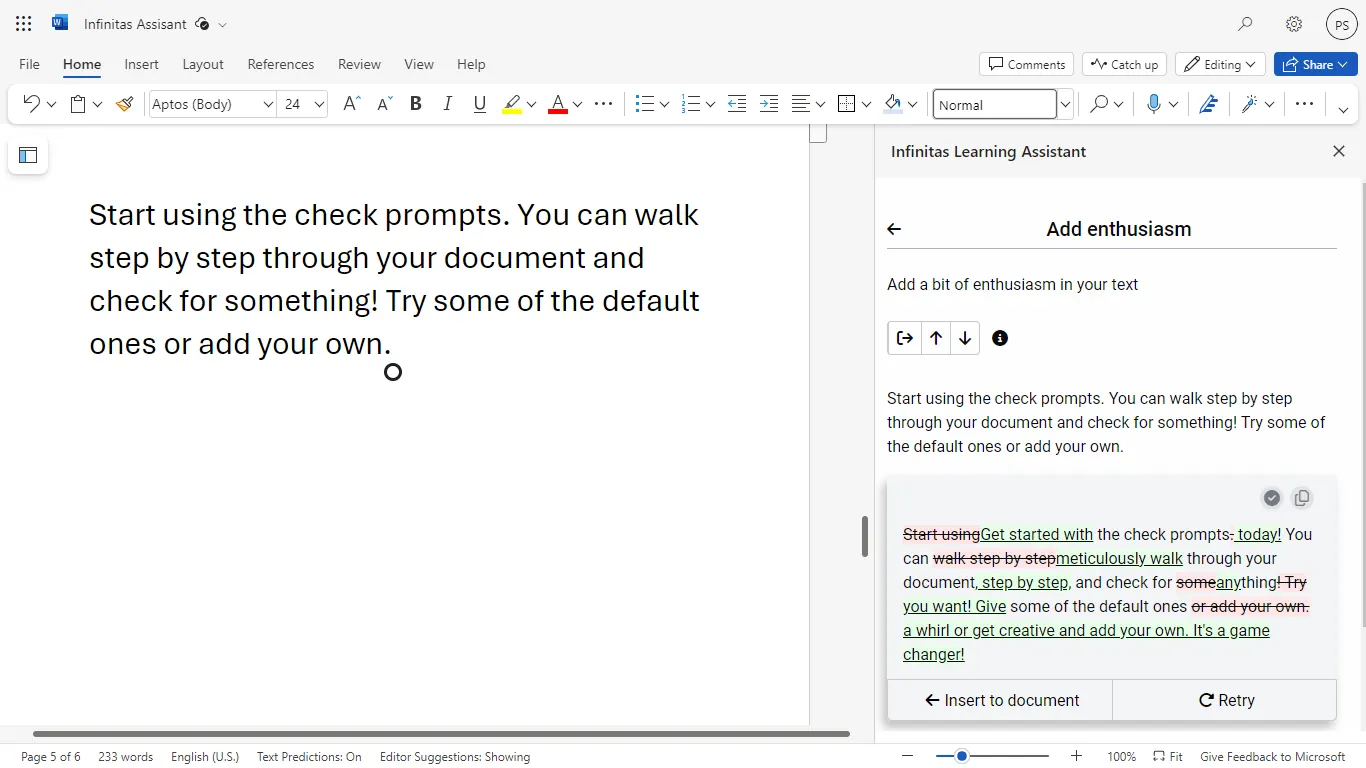Increase paragraph indent
Viewport: 1366px width, 768px height.
769,104
